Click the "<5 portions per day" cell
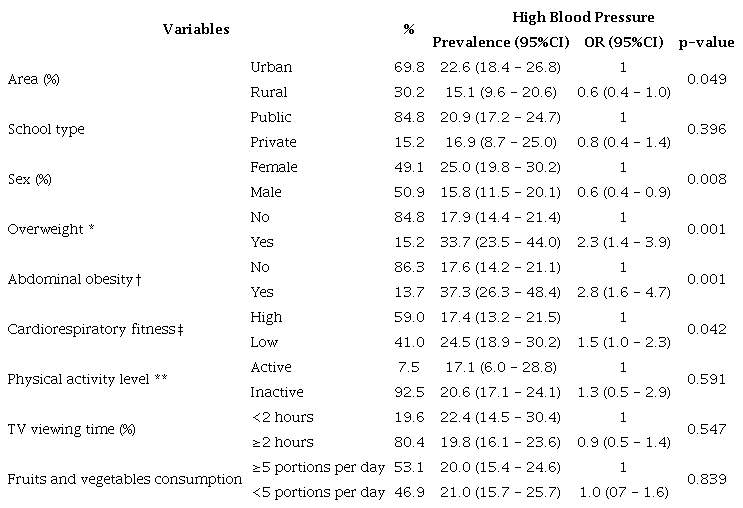The width and height of the screenshot is (743, 508). point(317,492)
